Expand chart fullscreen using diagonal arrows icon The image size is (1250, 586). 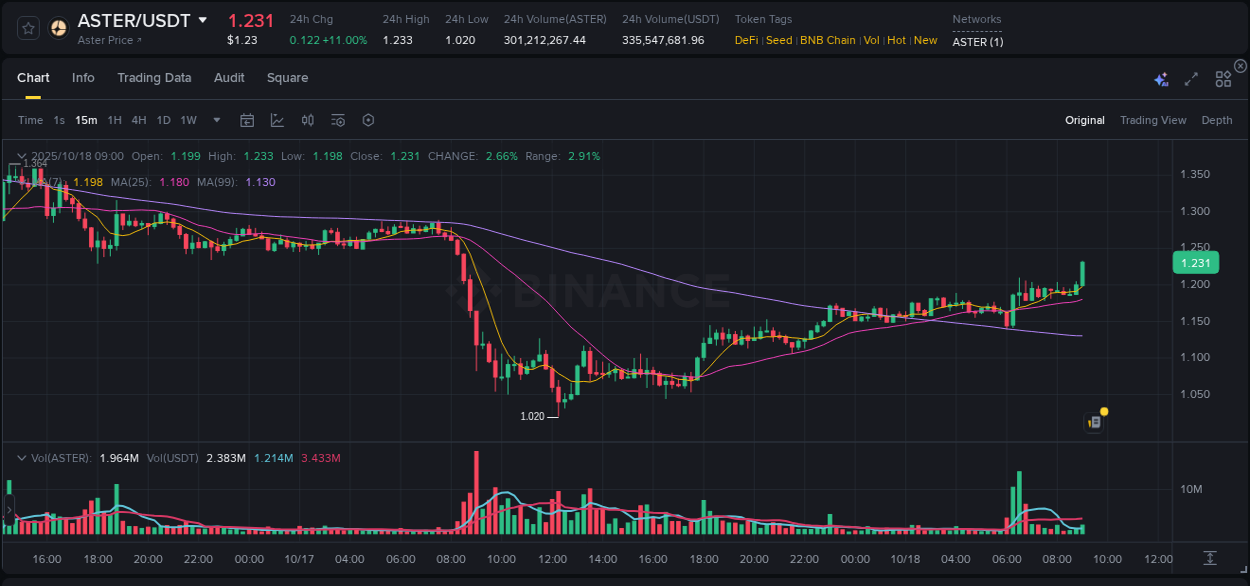pyautogui.click(x=1190, y=78)
